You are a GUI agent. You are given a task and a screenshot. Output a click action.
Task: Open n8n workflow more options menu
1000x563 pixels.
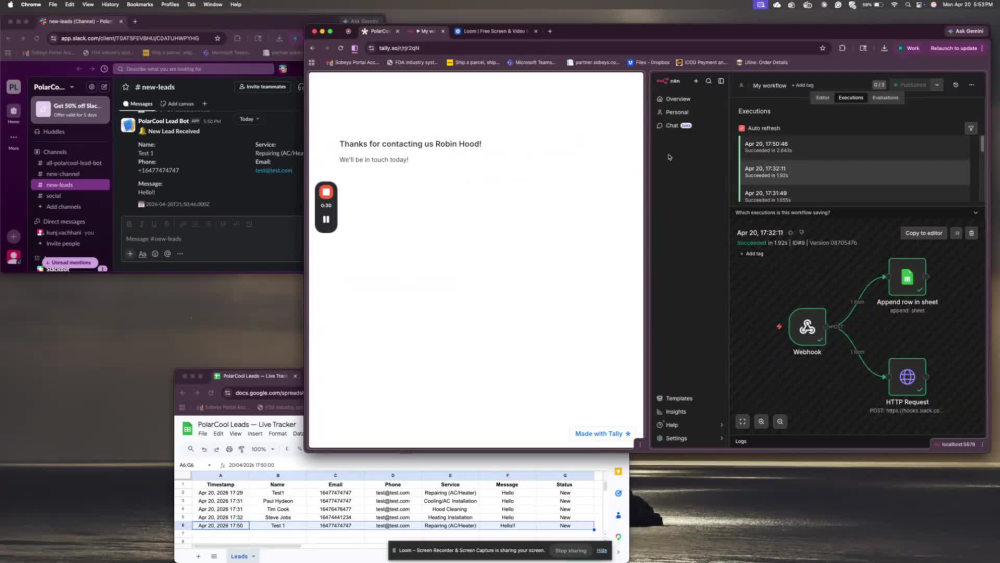(971, 85)
